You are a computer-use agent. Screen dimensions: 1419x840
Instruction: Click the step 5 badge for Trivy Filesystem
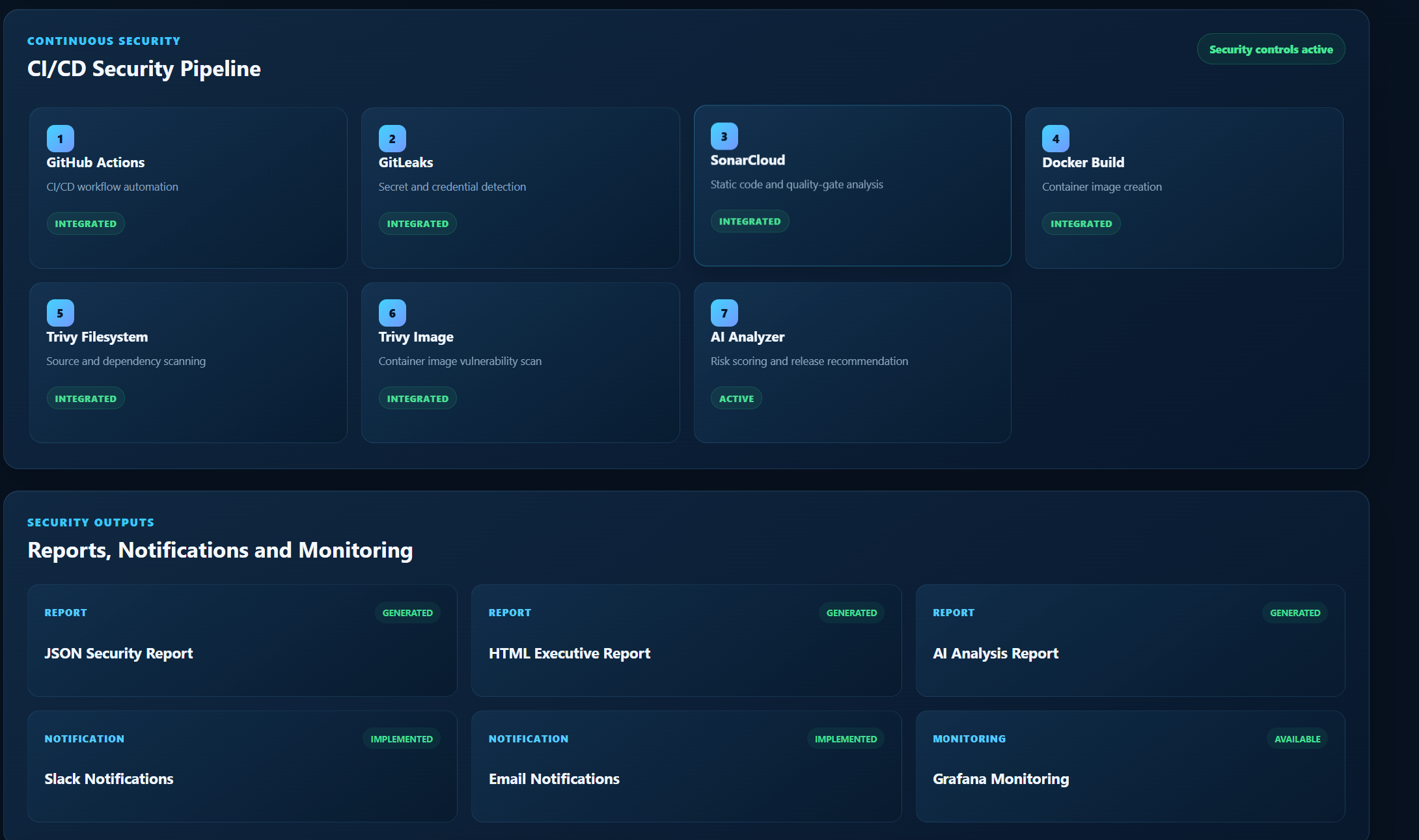tap(61, 313)
